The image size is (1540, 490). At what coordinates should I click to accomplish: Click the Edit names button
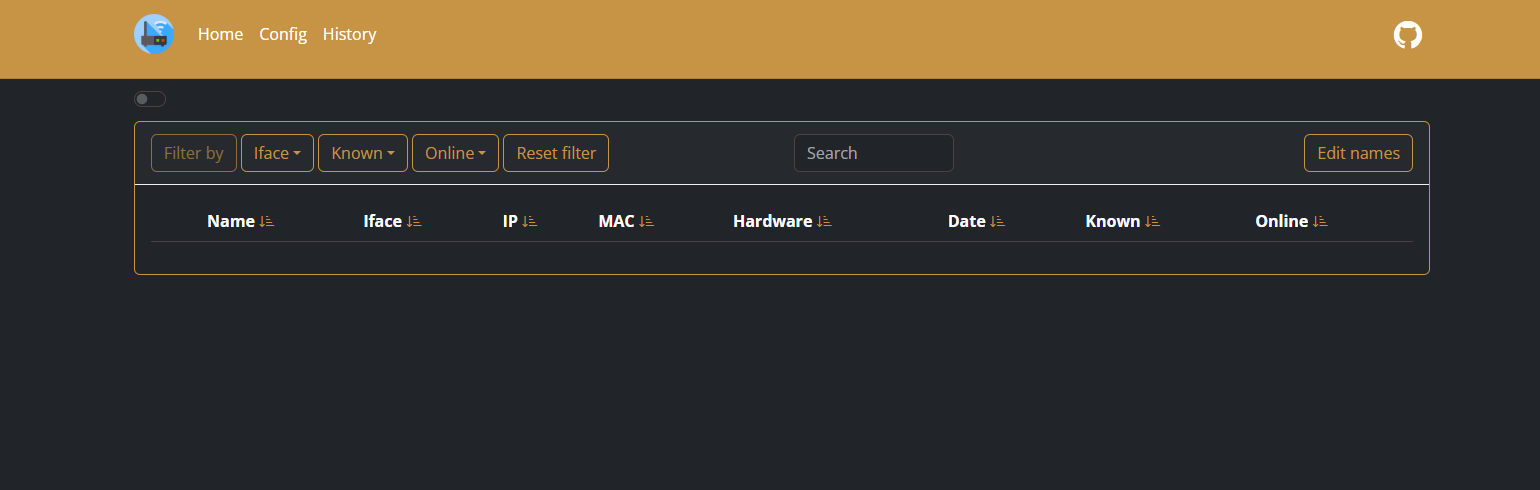[x=1358, y=153]
